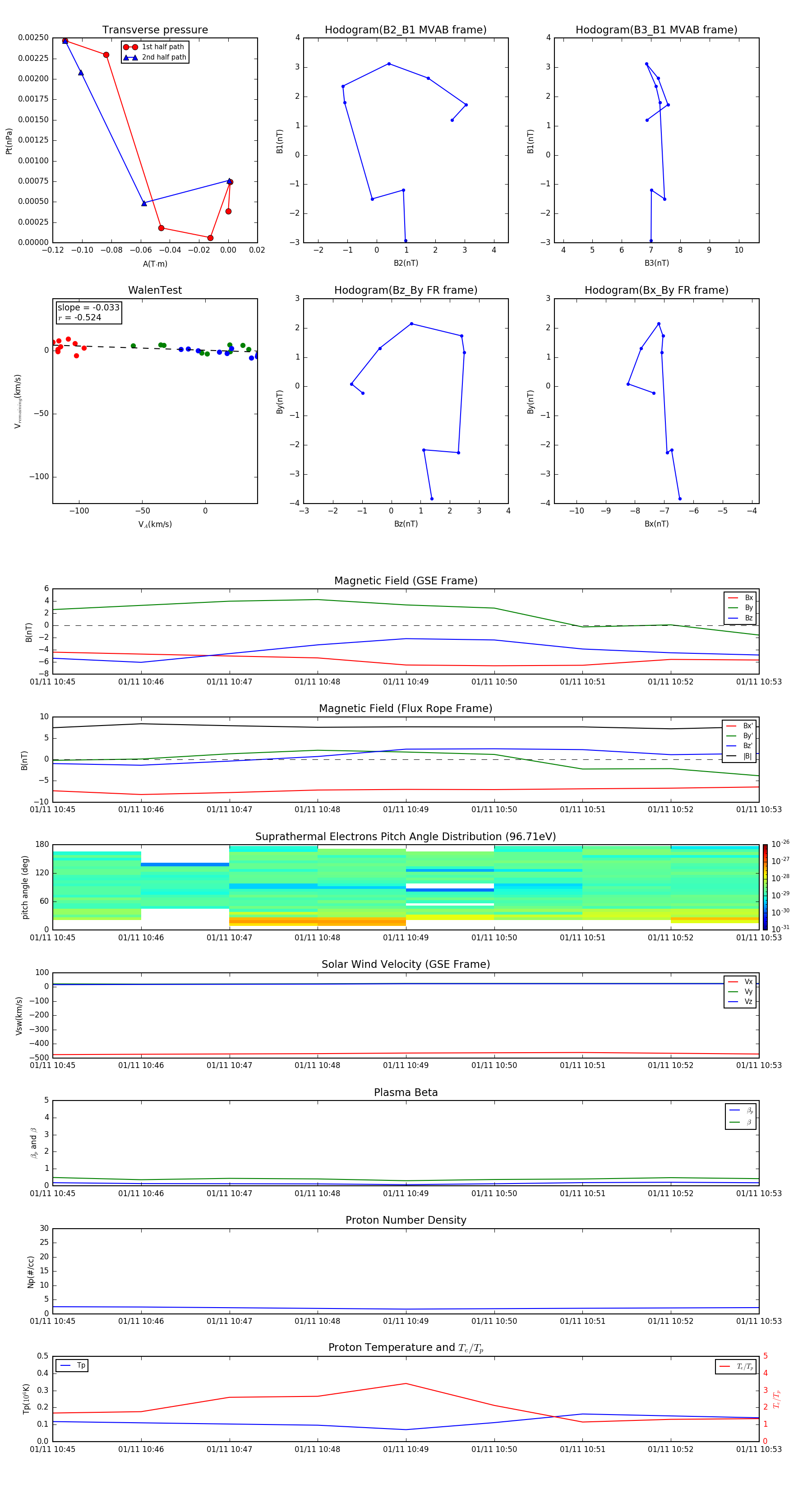Click the 'Bz(nT)' hodogram axis label
The image size is (812, 1489).
406,524
